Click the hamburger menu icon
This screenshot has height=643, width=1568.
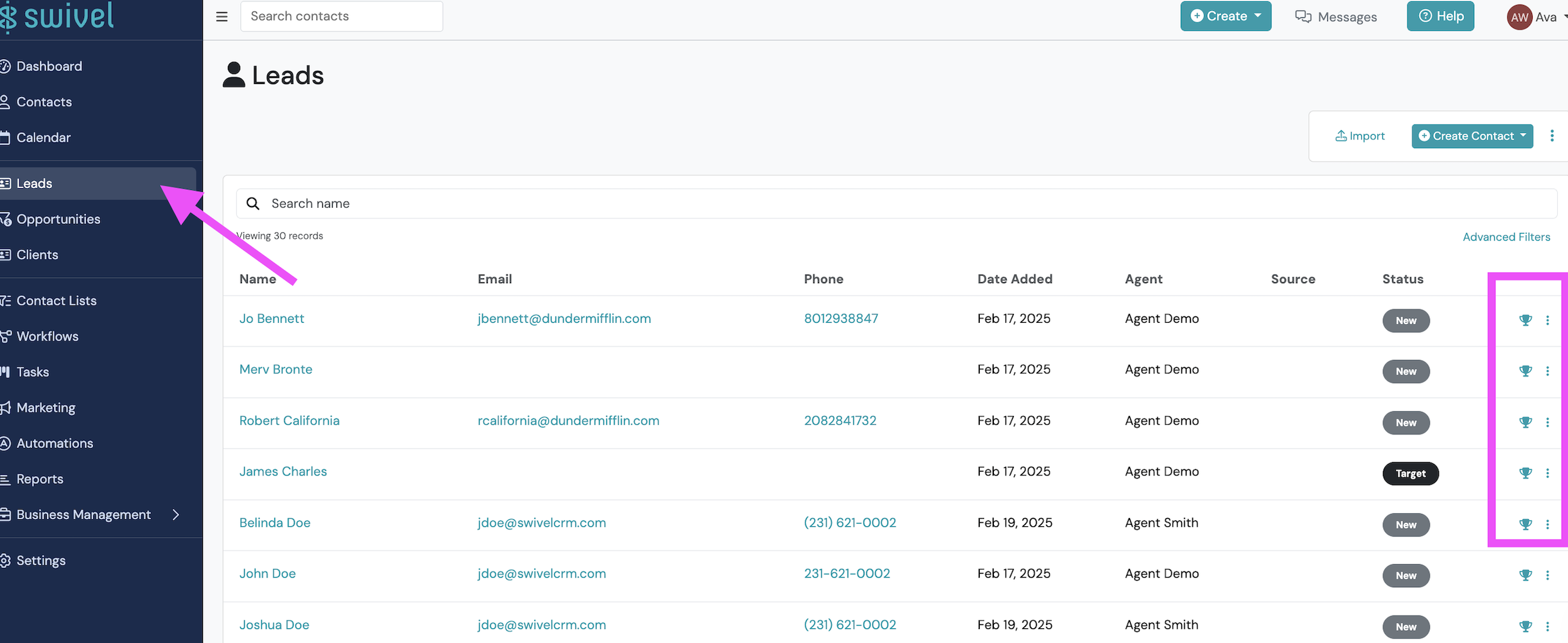(222, 17)
